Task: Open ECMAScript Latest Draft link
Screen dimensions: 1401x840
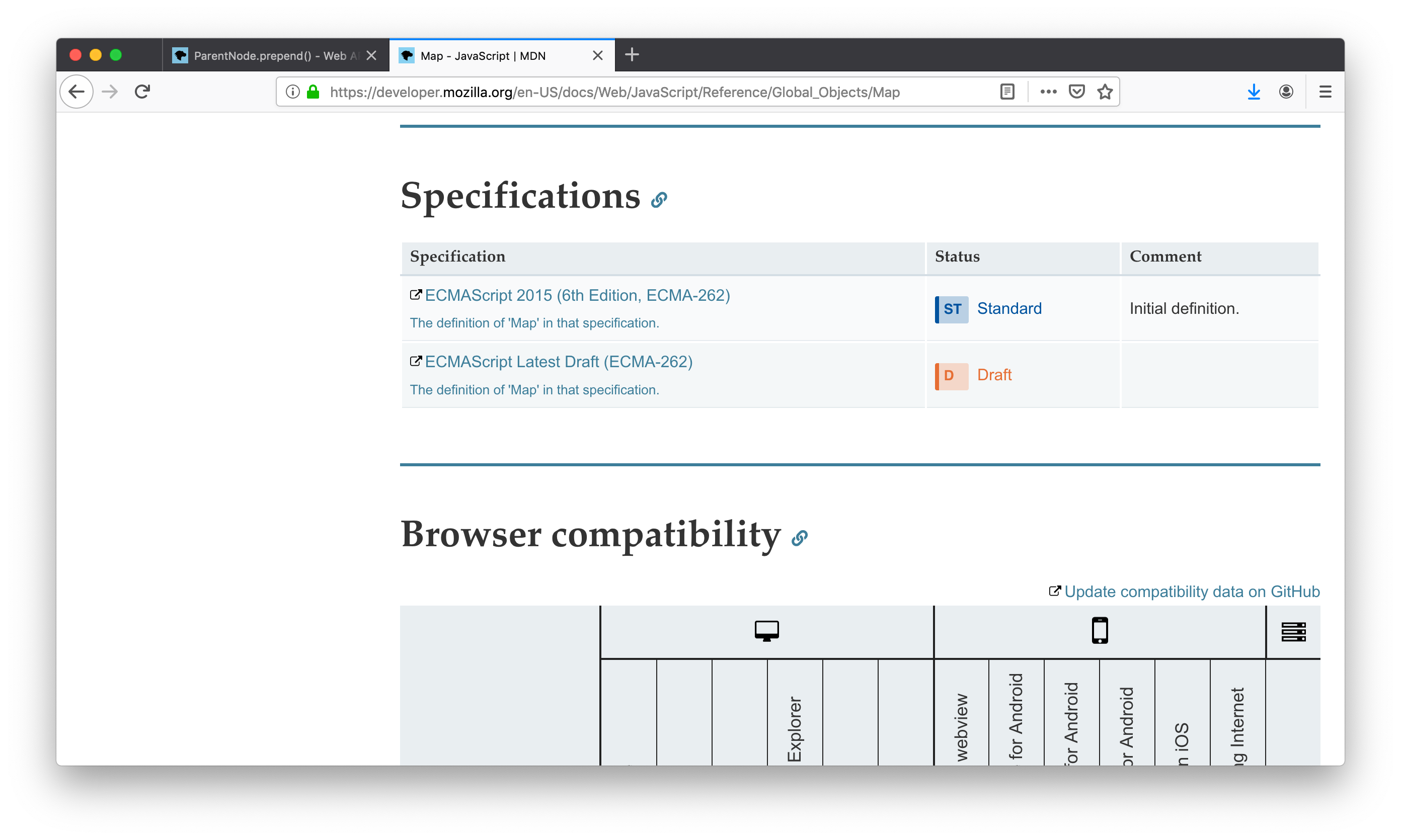Action: (559, 362)
